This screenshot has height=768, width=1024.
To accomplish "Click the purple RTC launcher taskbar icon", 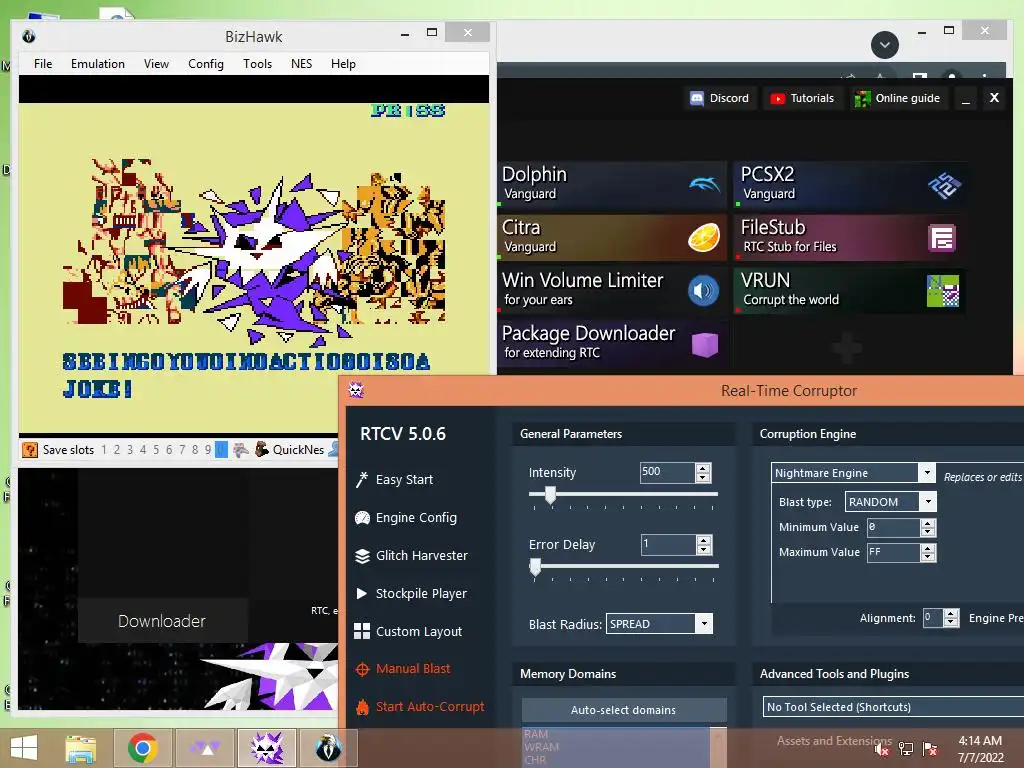I will pyautogui.click(x=206, y=748).
